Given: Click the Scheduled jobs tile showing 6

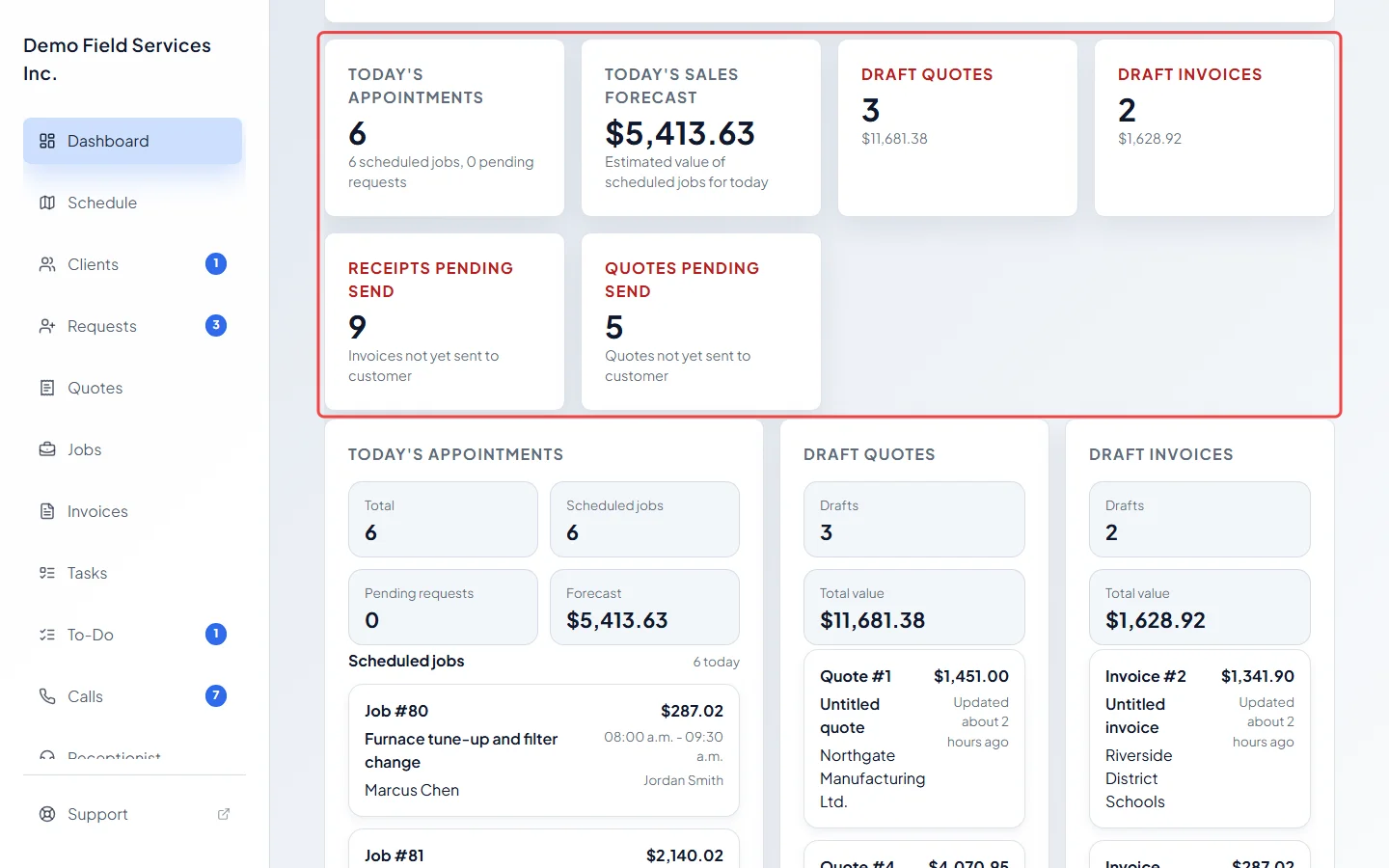Looking at the screenshot, I should pyautogui.click(x=644, y=519).
